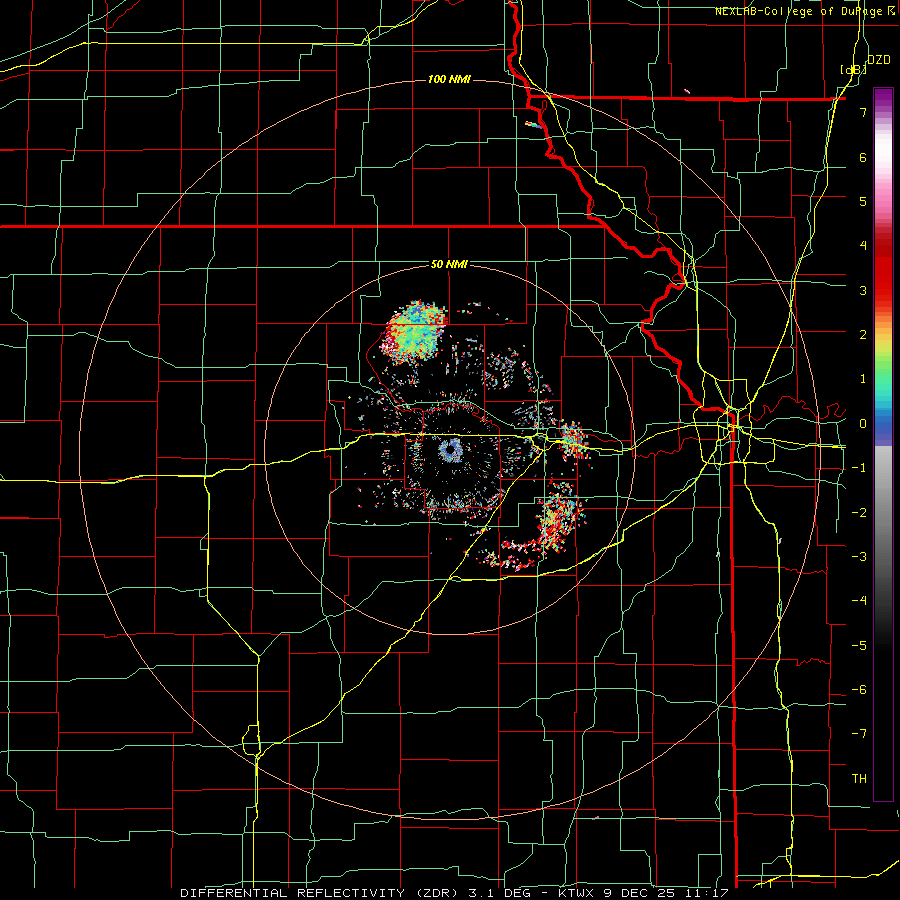Click the [dB] unit label

tap(854, 69)
